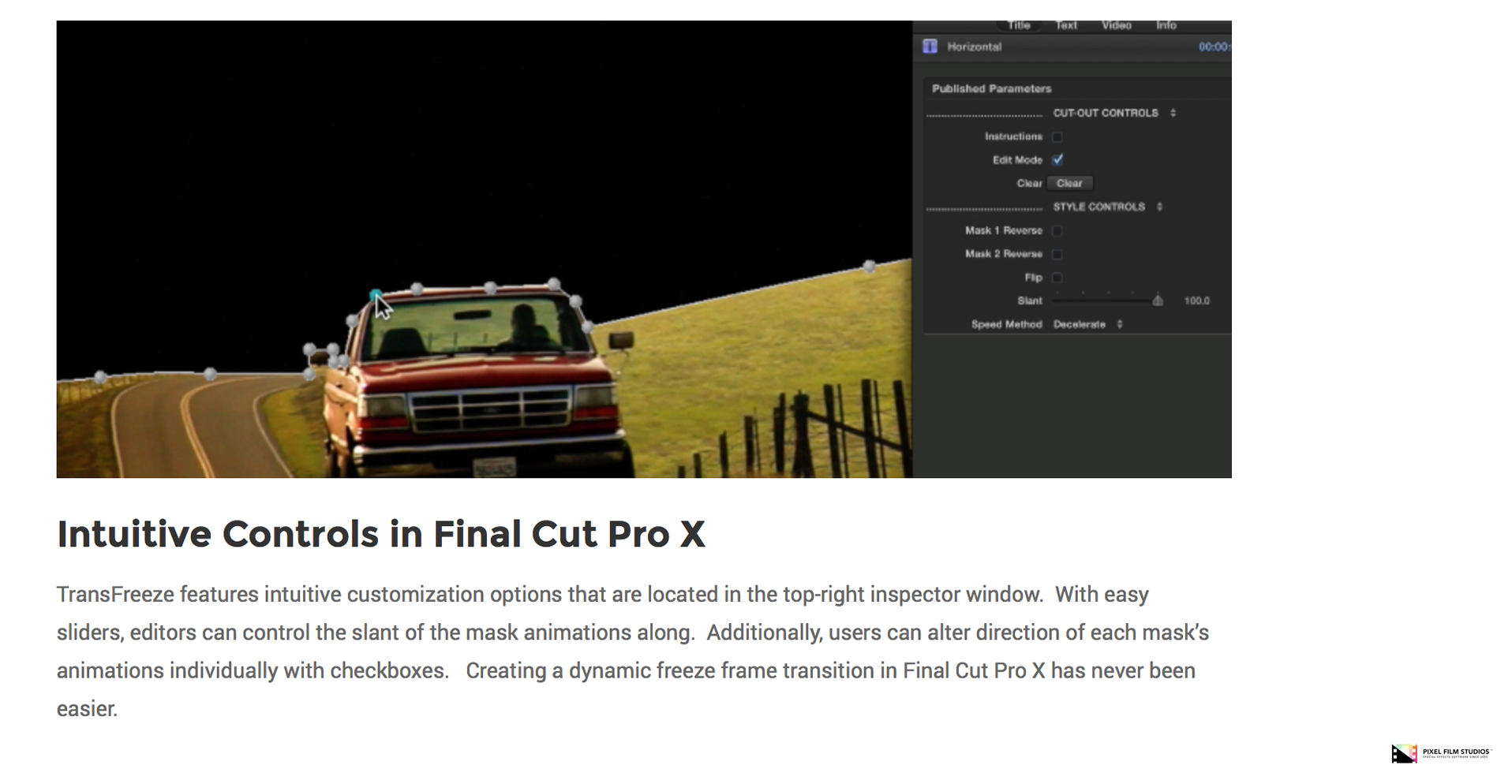Click the Speed Method label
Viewport: 1512px width, 784px height.
(1006, 324)
